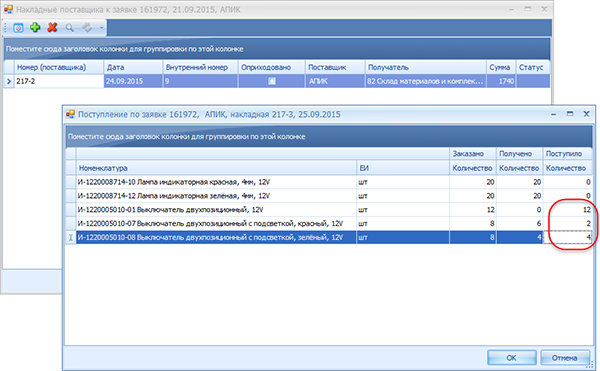
Task: Close the Накладные поставщика window
Action: pos(544,9)
